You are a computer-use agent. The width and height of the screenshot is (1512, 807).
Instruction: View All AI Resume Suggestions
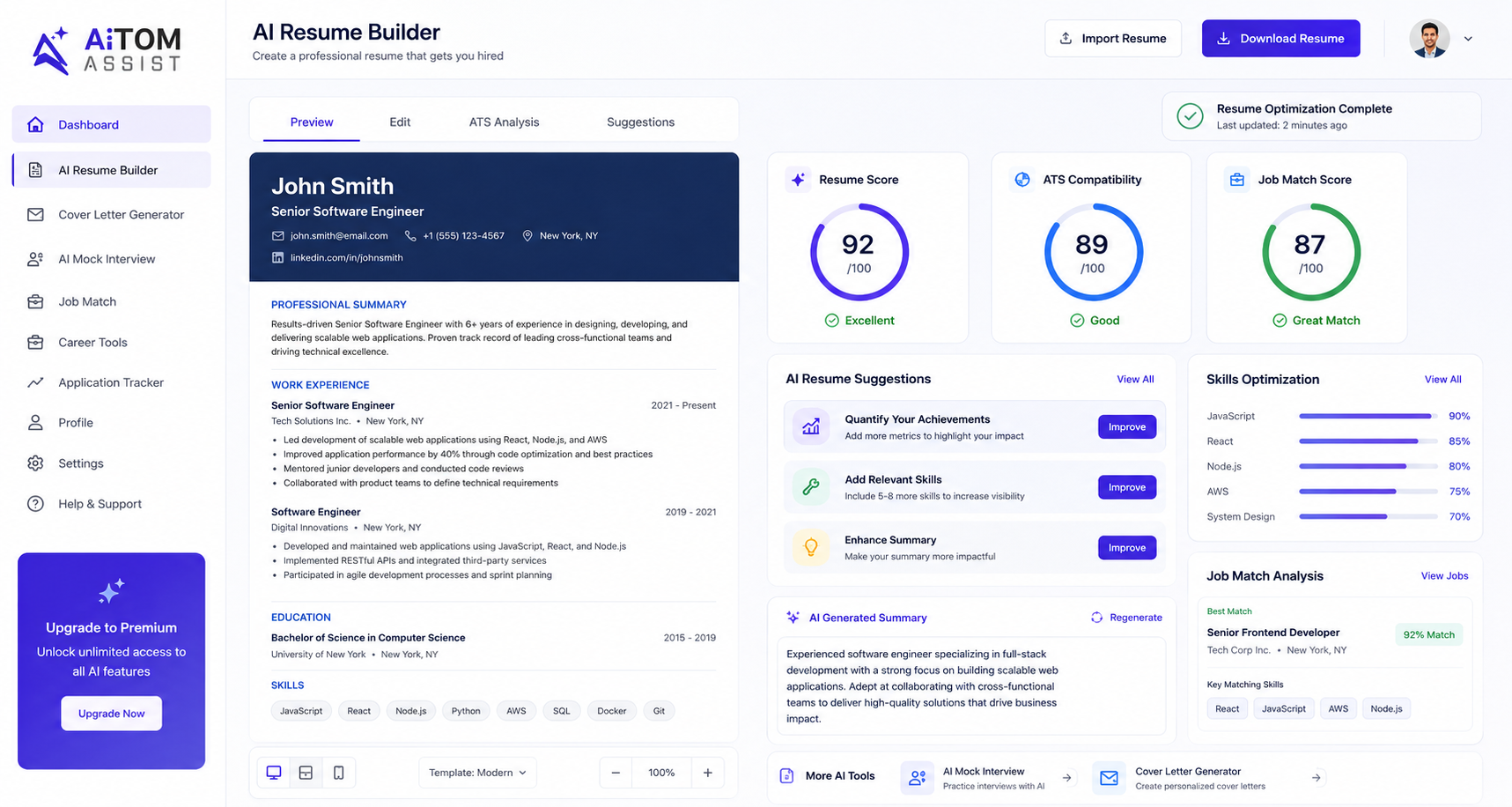(1135, 379)
